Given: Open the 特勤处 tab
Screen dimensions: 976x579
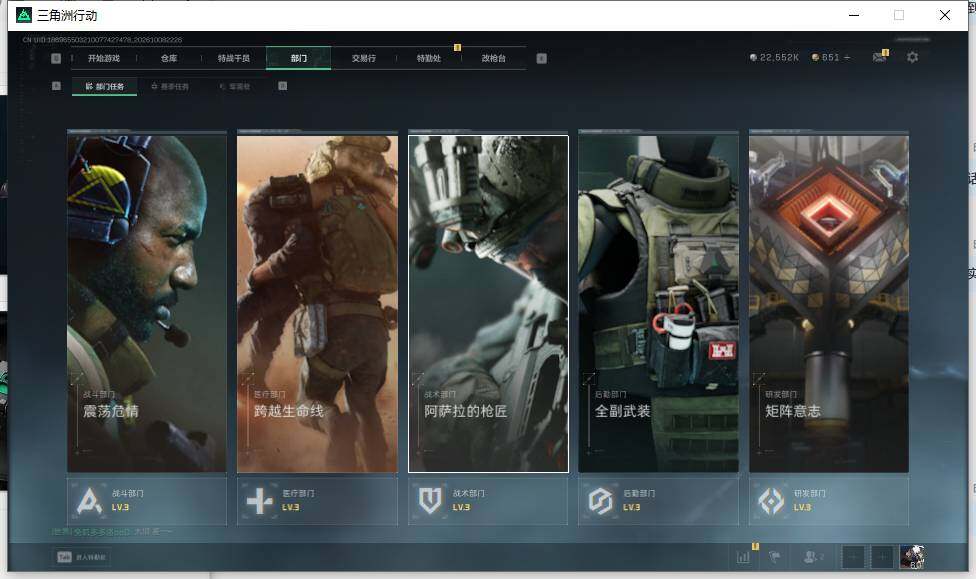Looking at the screenshot, I should (x=429, y=58).
